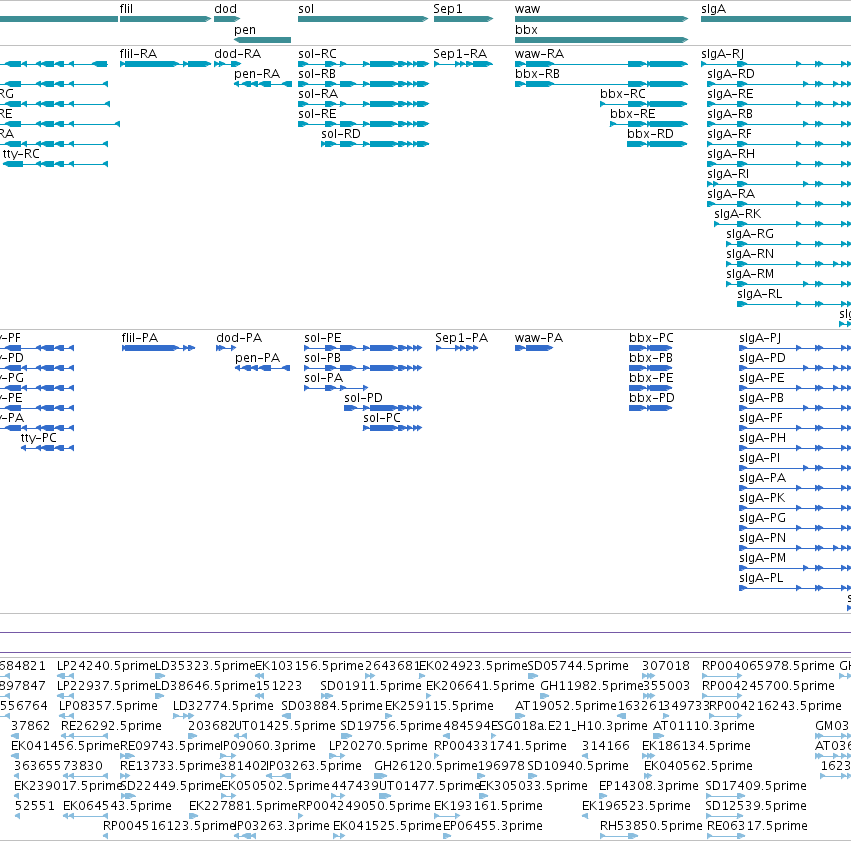Click protein sol-PD

pyautogui.click(x=383, y=409)
